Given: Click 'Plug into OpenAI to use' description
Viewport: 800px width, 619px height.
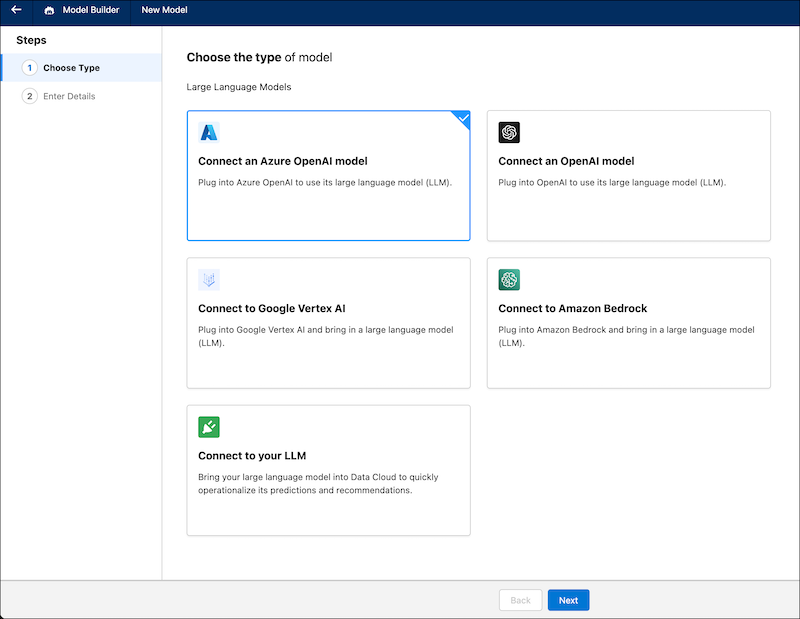Looking at the screenshot, I should click(x=612, y=183).
